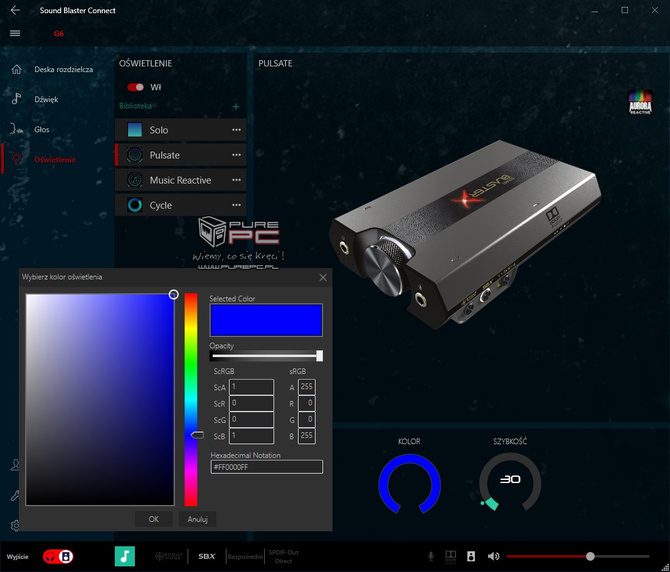Open more options for Music Reactive preset

point(236,180)
